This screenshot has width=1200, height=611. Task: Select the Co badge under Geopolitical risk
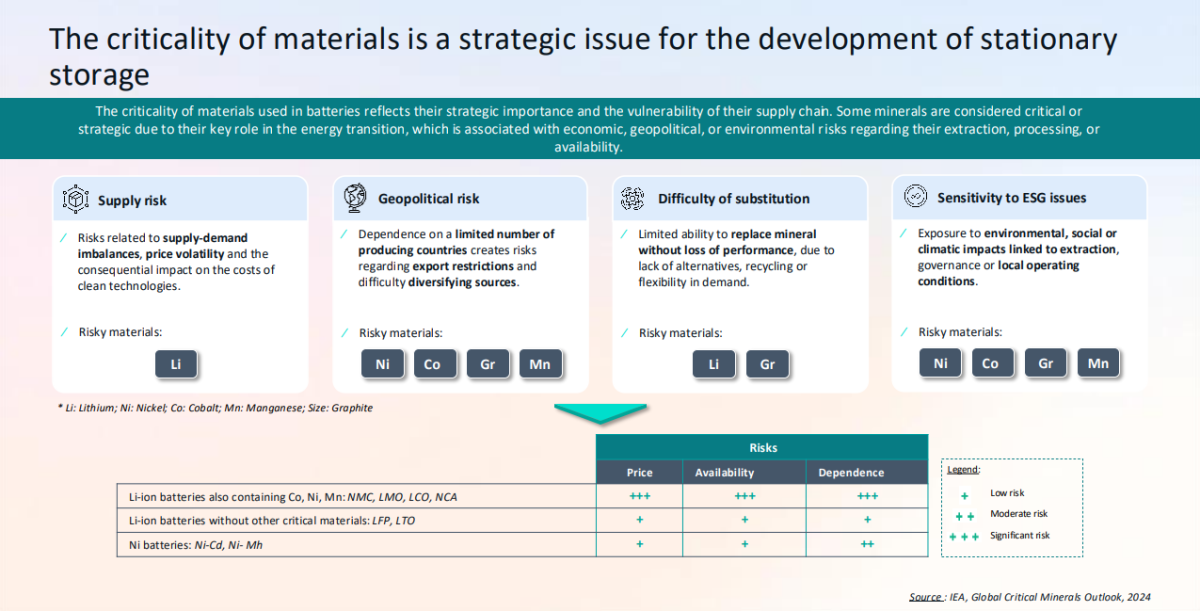(x=435, y=364)
